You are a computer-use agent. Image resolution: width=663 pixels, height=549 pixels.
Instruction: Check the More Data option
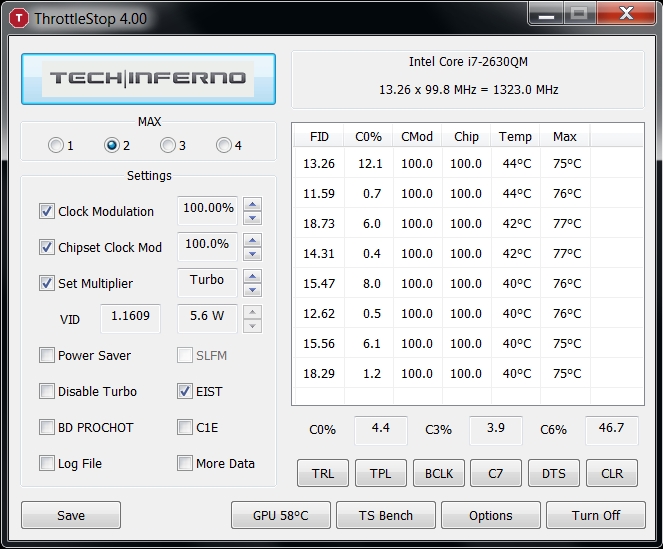pyautogui.click(x=185, y=463)
